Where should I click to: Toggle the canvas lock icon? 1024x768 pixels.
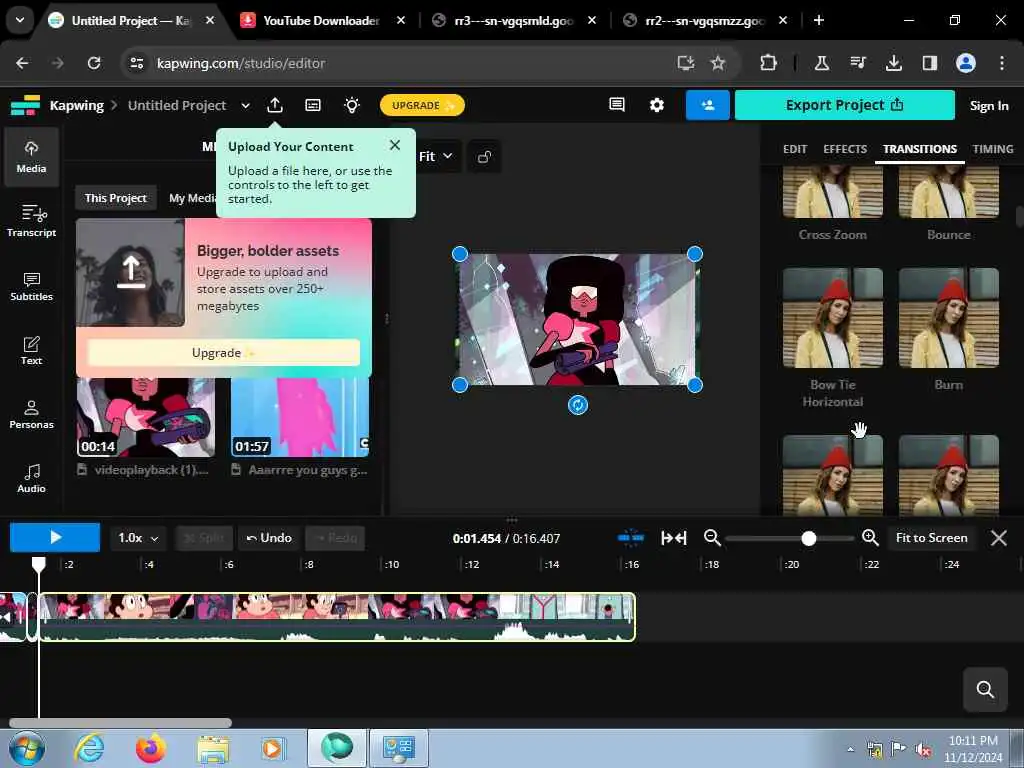[x=484, y=157]
